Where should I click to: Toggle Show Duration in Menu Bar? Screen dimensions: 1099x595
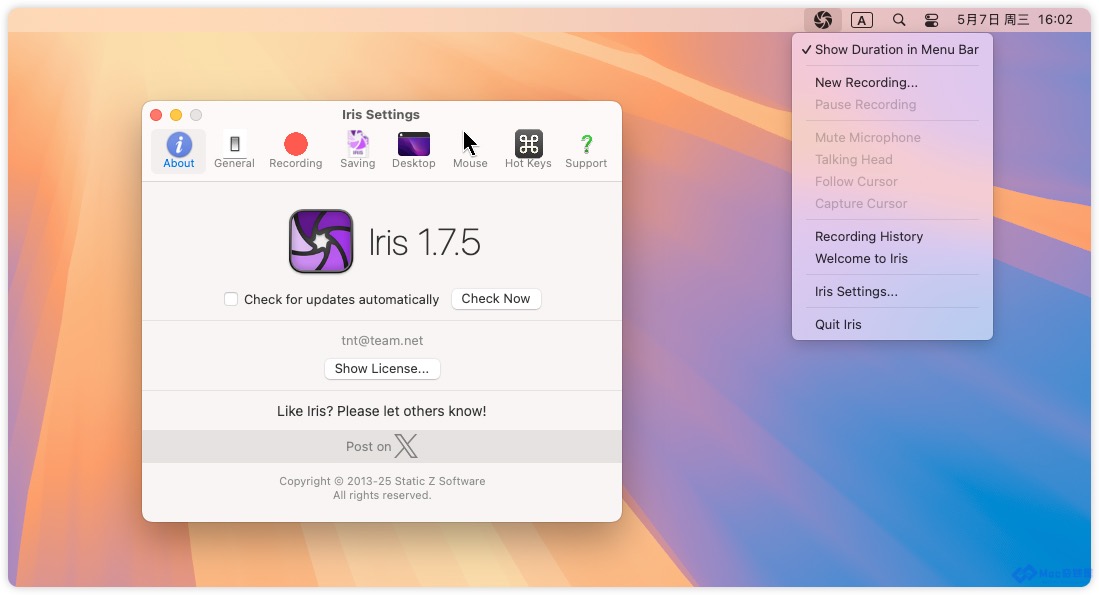tap(892, 49)
